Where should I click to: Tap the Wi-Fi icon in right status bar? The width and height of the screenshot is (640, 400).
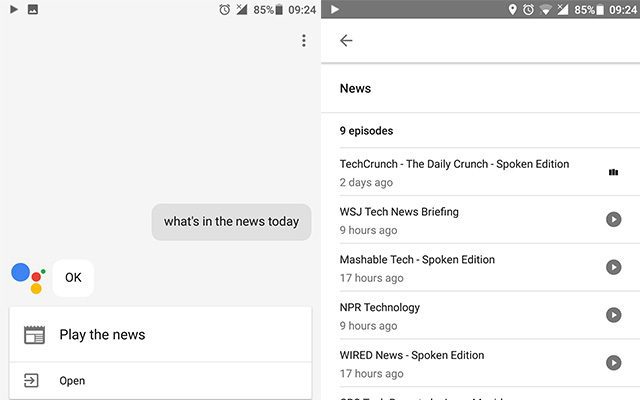pyautogui.click(x=545, y=10)
